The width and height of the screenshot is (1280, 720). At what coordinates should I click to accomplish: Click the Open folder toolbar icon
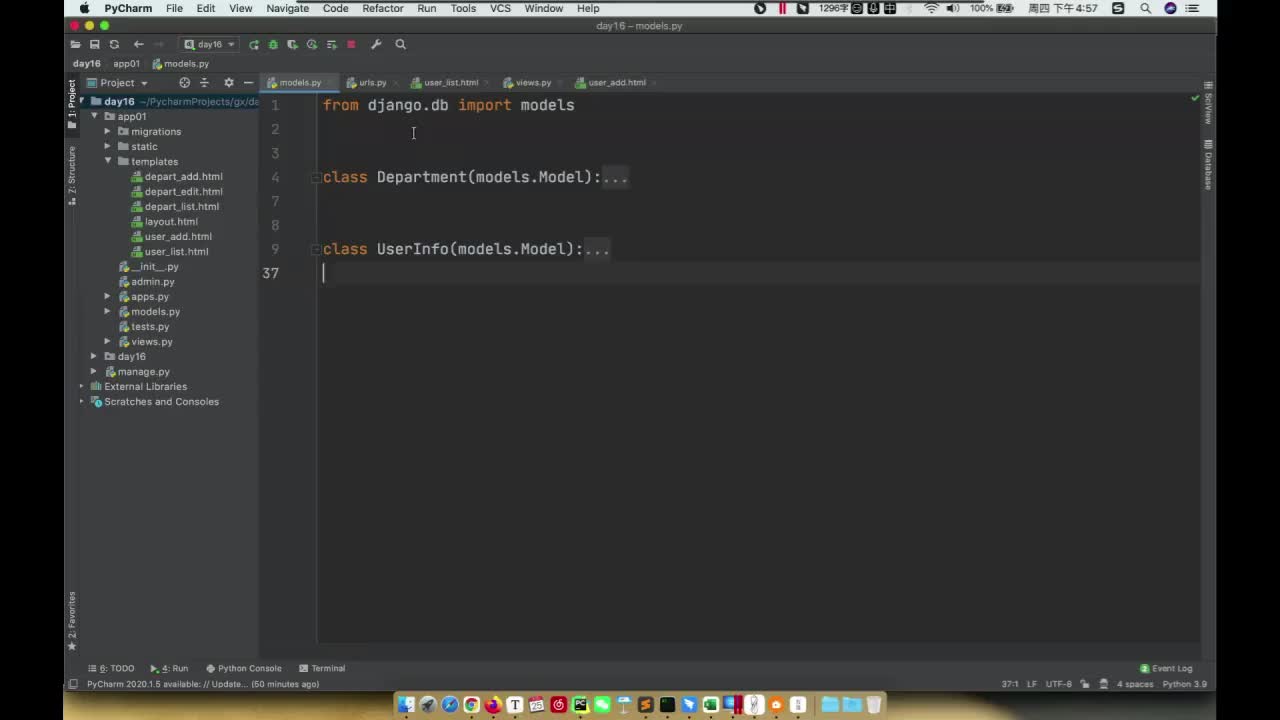tap(75, 44)
